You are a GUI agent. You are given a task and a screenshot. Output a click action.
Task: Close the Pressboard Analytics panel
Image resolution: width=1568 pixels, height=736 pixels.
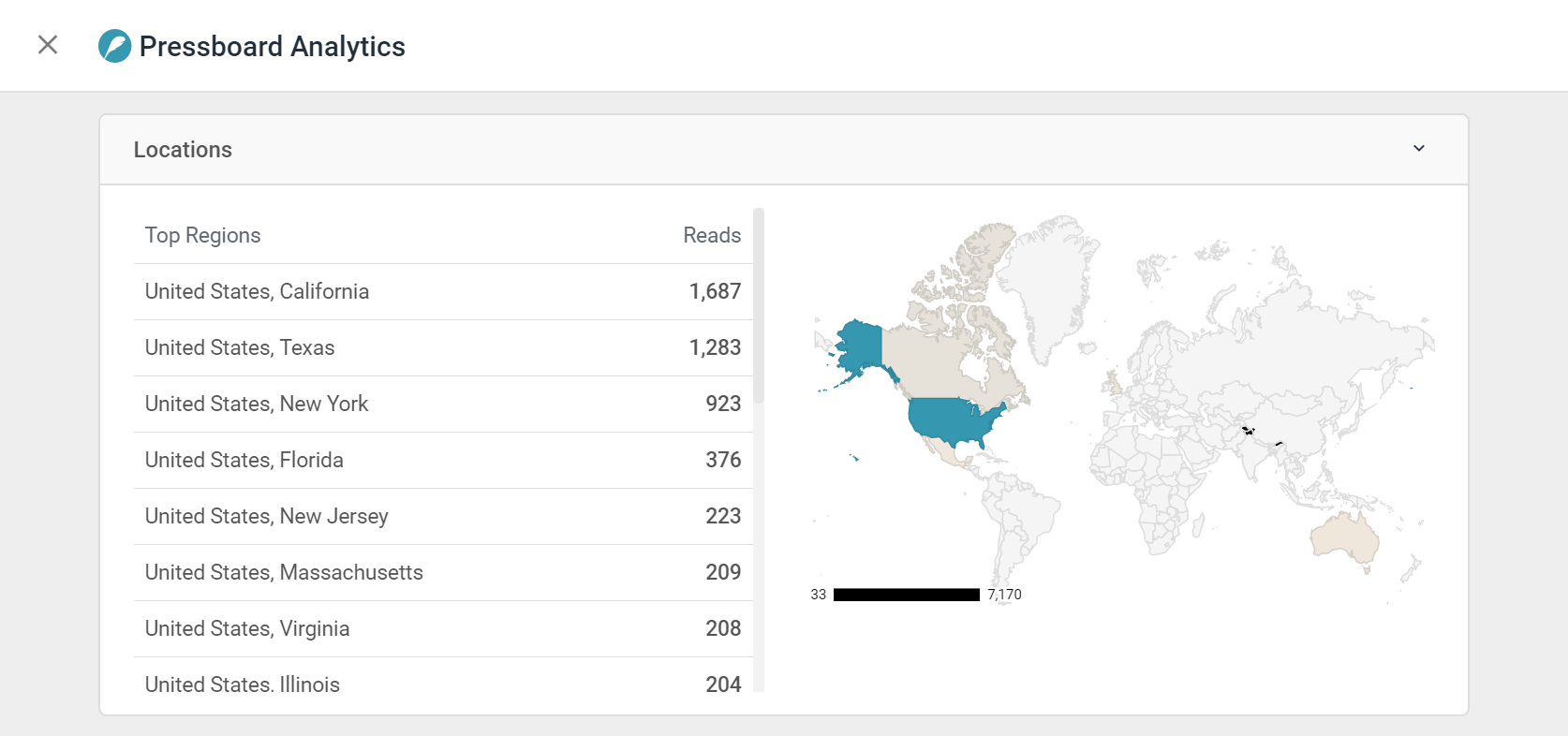click(48, 45)
